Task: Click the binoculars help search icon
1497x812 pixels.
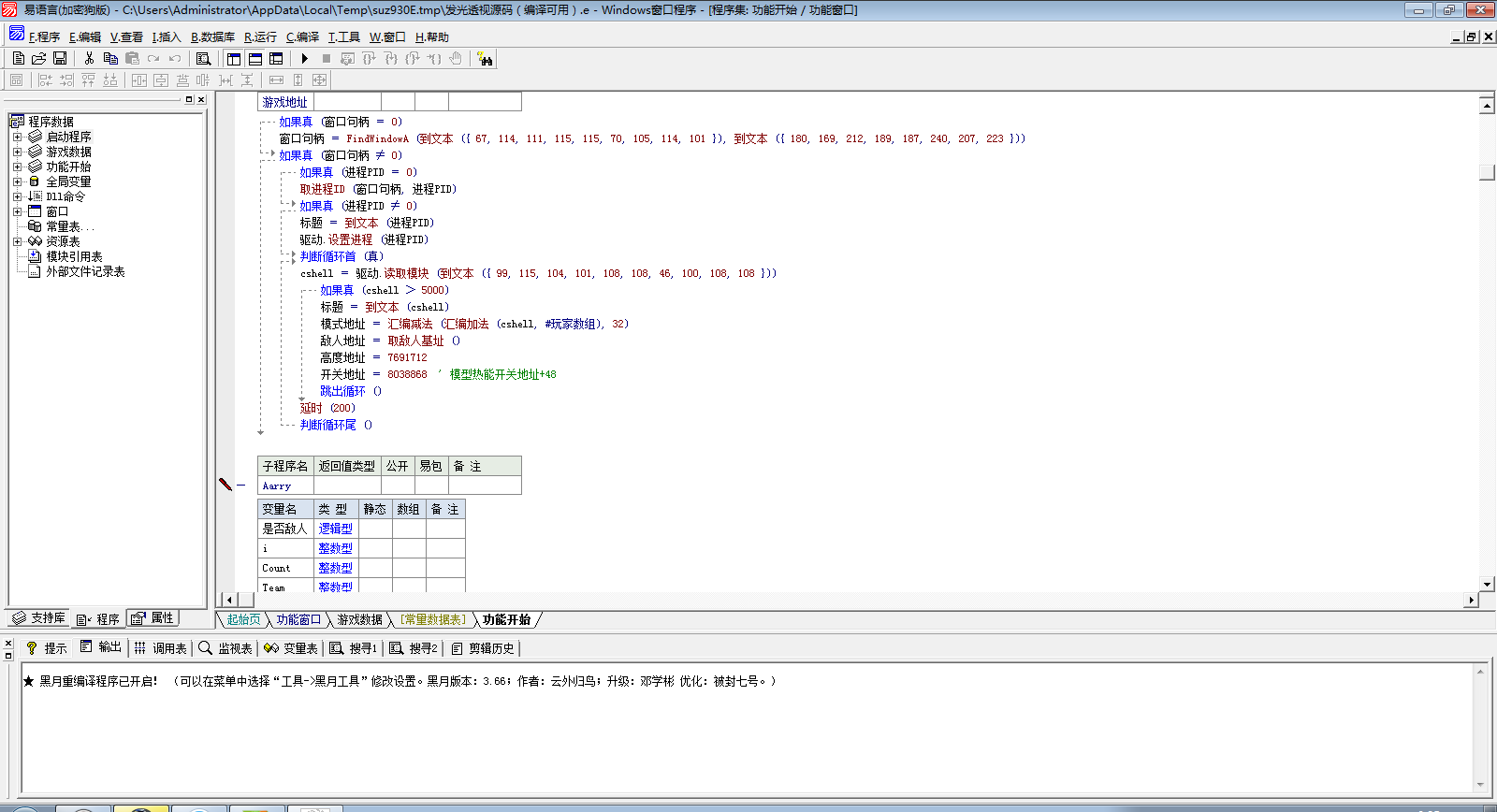Action: click(x=485, y=59)
